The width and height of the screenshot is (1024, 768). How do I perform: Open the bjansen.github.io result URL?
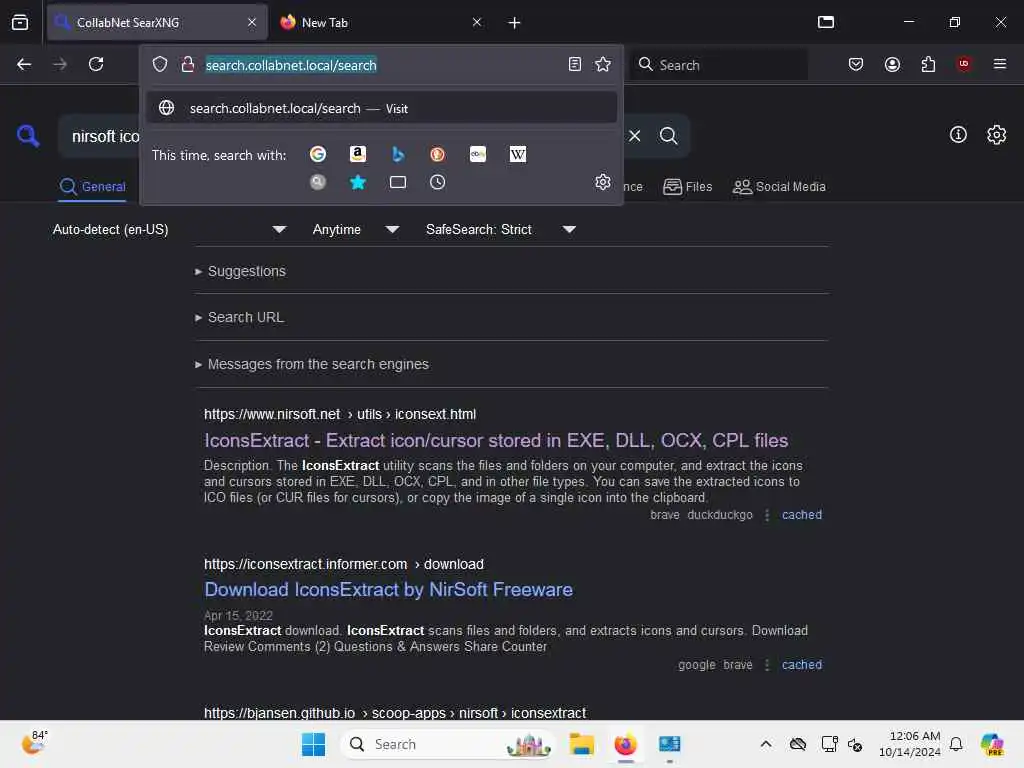pyautogui.click(x=395, y=712)
